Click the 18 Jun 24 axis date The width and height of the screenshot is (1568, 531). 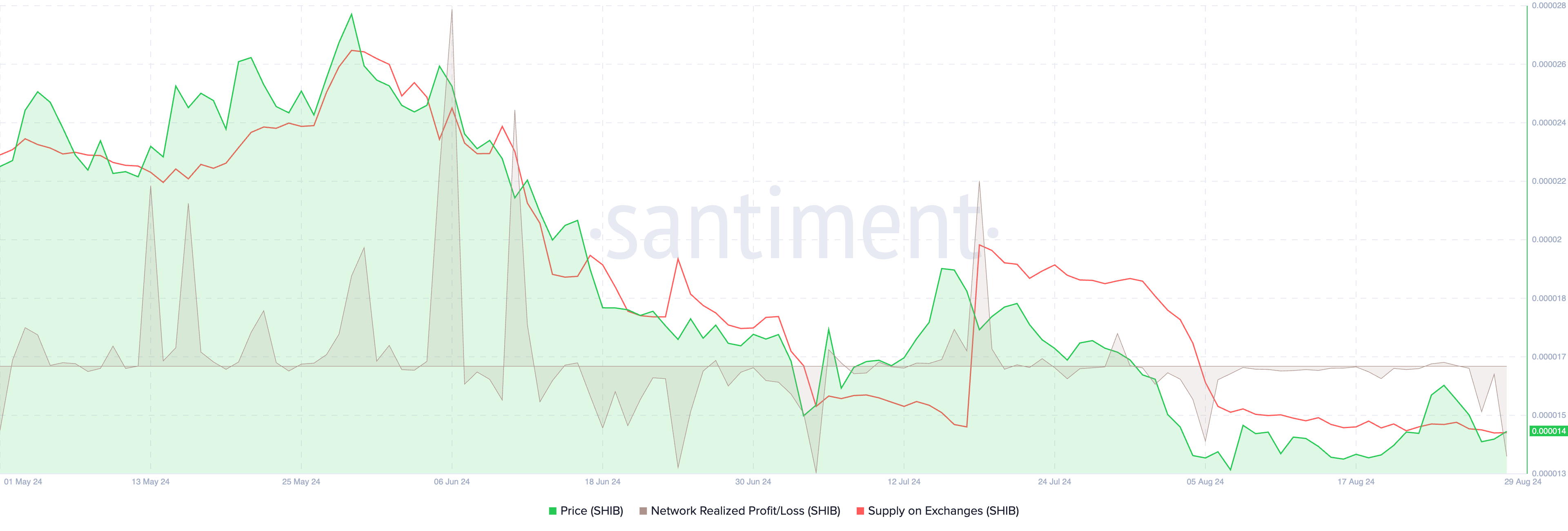tap(603, 482)
